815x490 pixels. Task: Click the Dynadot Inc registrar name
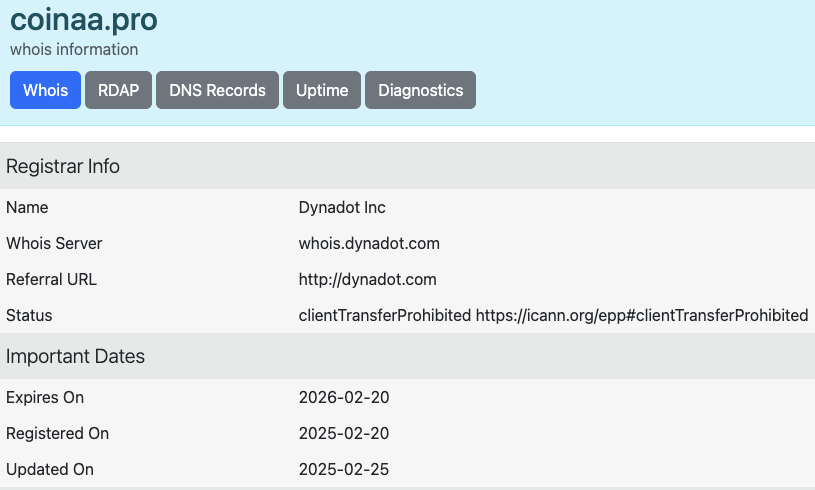tap(342, 207)
